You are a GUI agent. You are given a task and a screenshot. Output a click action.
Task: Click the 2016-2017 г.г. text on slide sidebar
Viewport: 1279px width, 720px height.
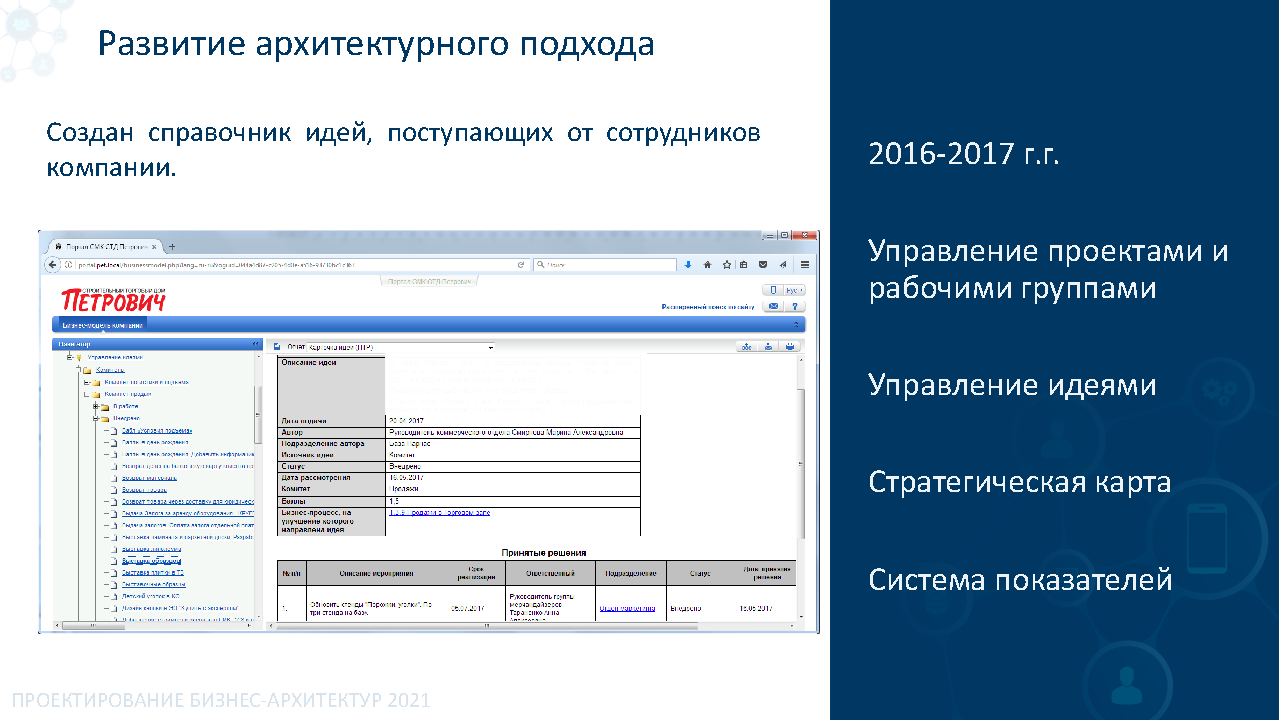963,154
